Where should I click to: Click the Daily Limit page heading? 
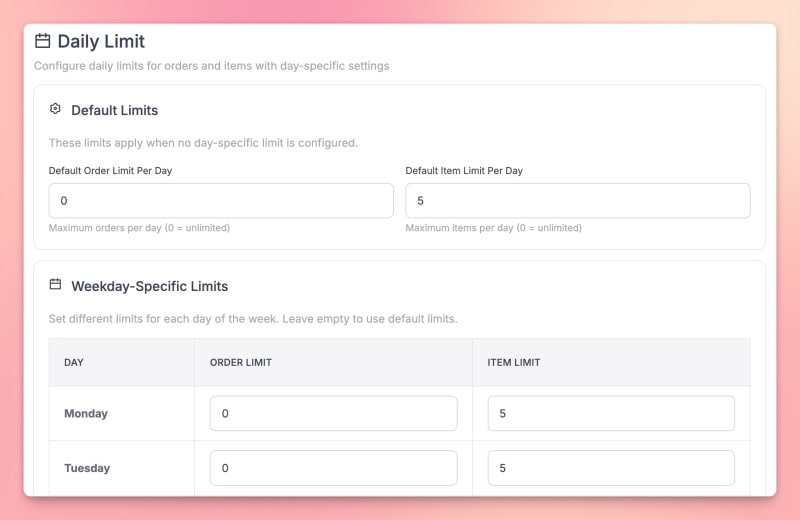[101, 41]
